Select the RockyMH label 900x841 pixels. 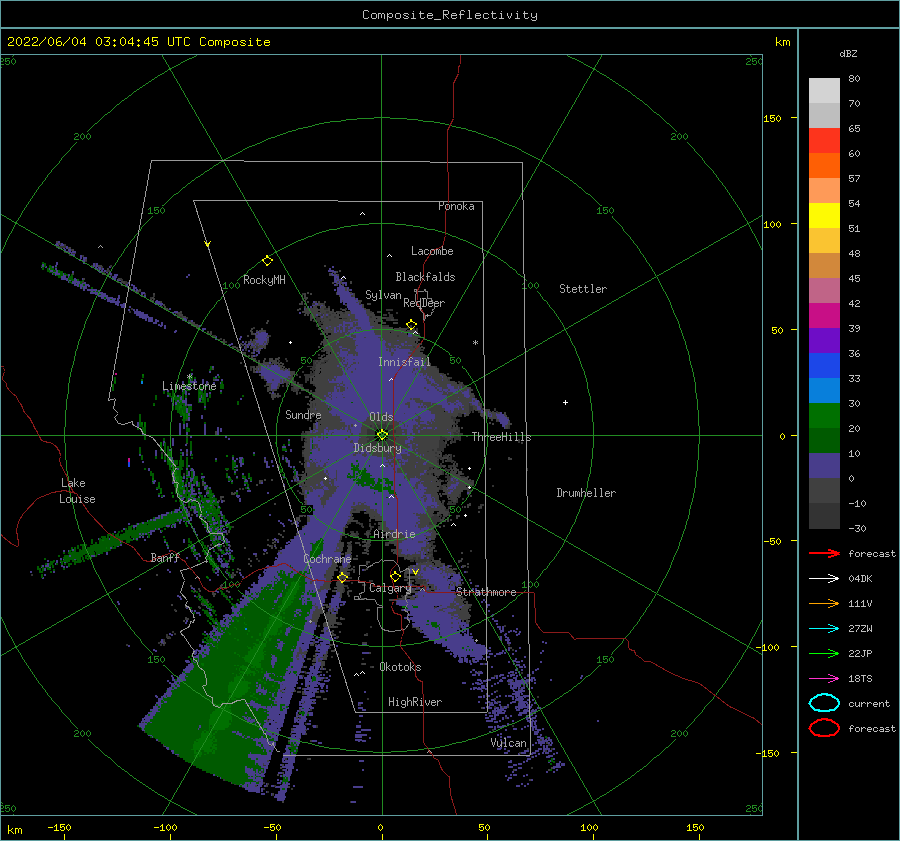pyautogui.click(x=264, y=280)
